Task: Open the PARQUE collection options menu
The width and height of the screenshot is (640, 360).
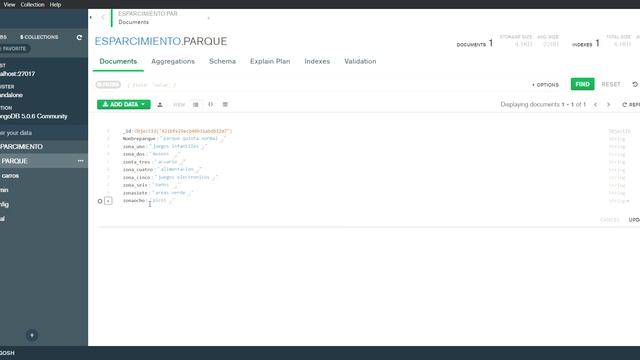Action: [80, 161]
